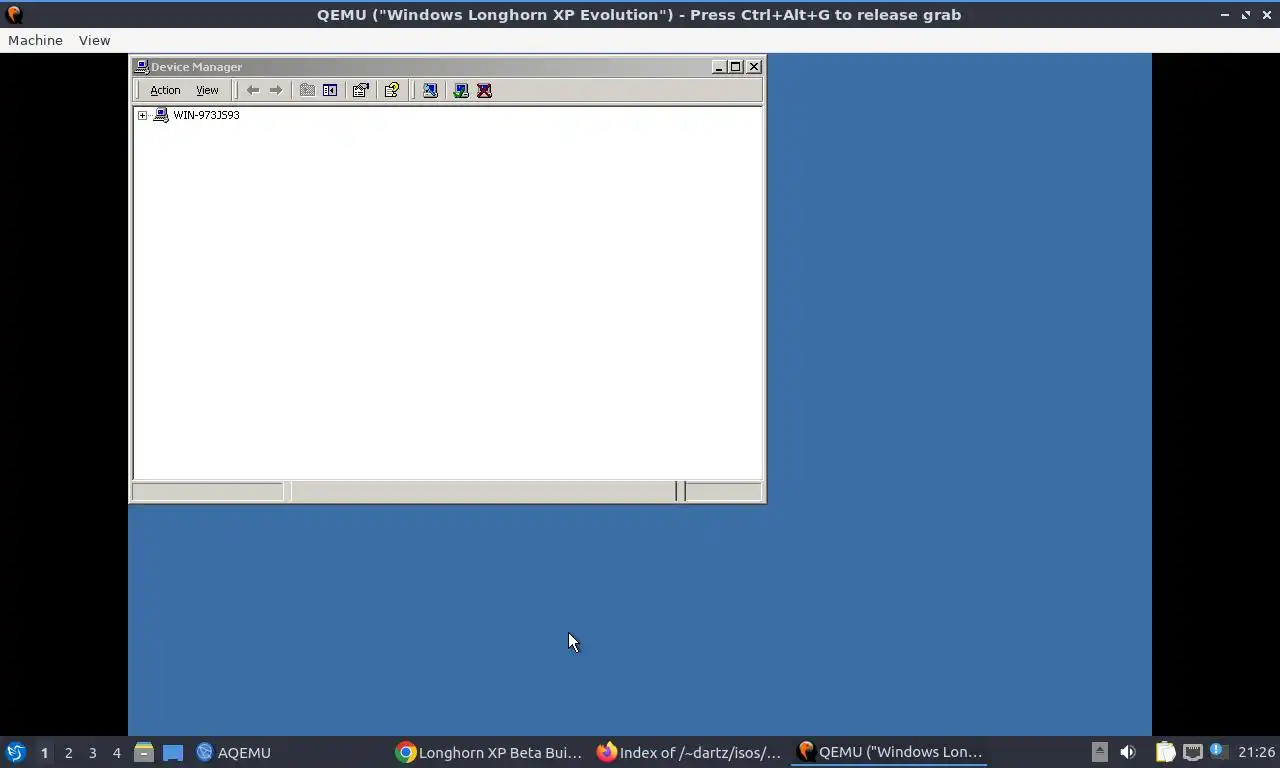
Task: Minimize the Device Manager window
Action: [x=719, y=67]
